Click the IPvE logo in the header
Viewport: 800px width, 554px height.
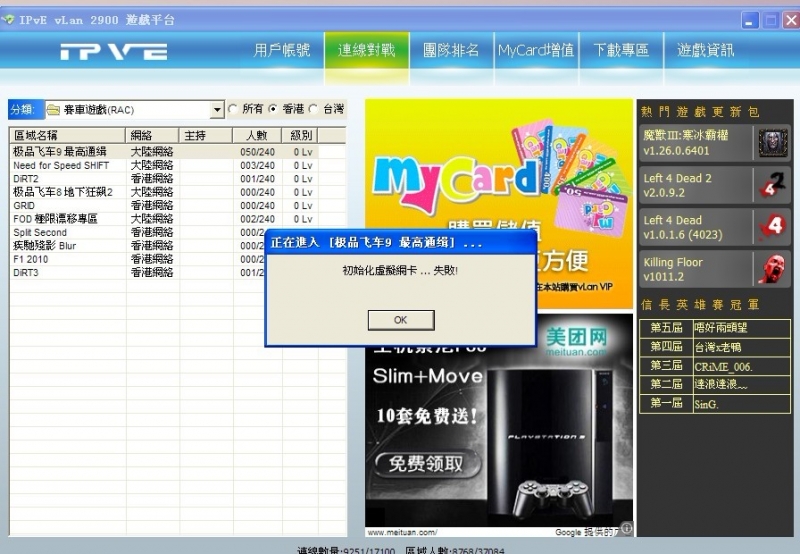coord(113,52)
